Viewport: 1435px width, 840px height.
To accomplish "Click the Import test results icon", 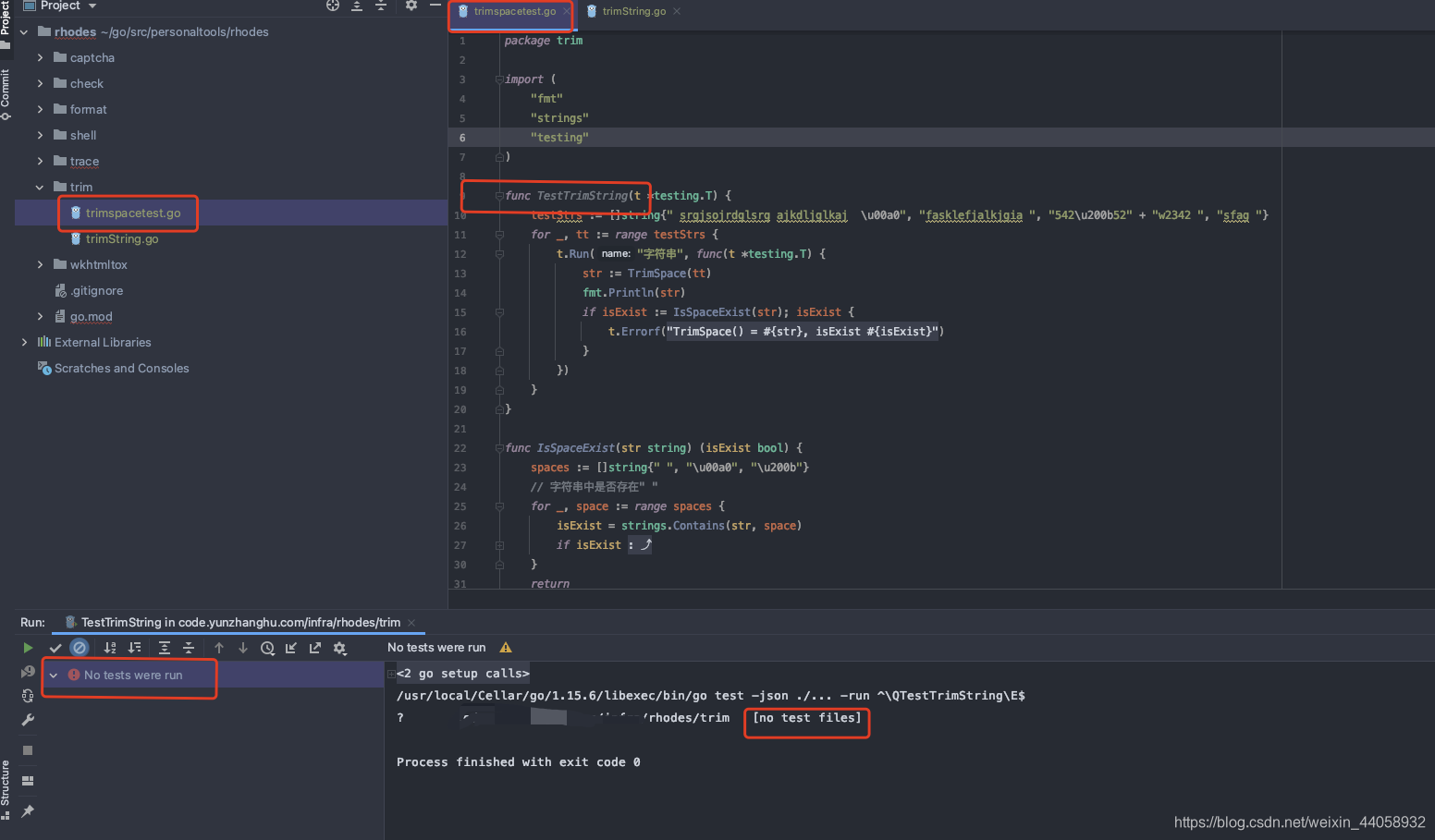I will [291, 647].
